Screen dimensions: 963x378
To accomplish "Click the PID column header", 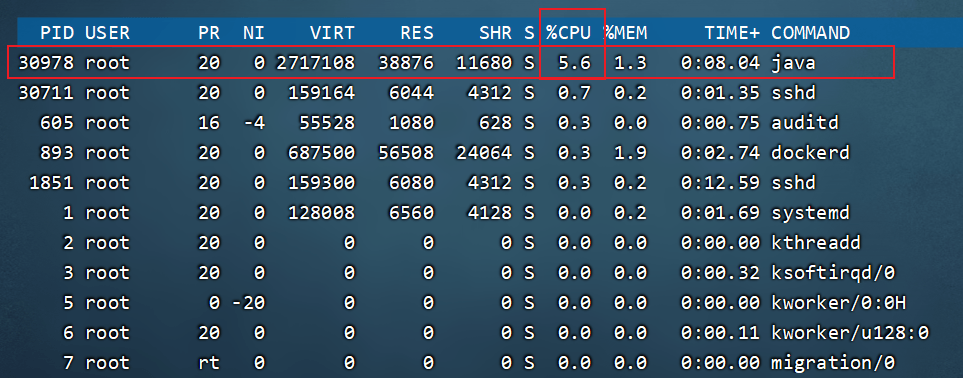I will (57, 33).
